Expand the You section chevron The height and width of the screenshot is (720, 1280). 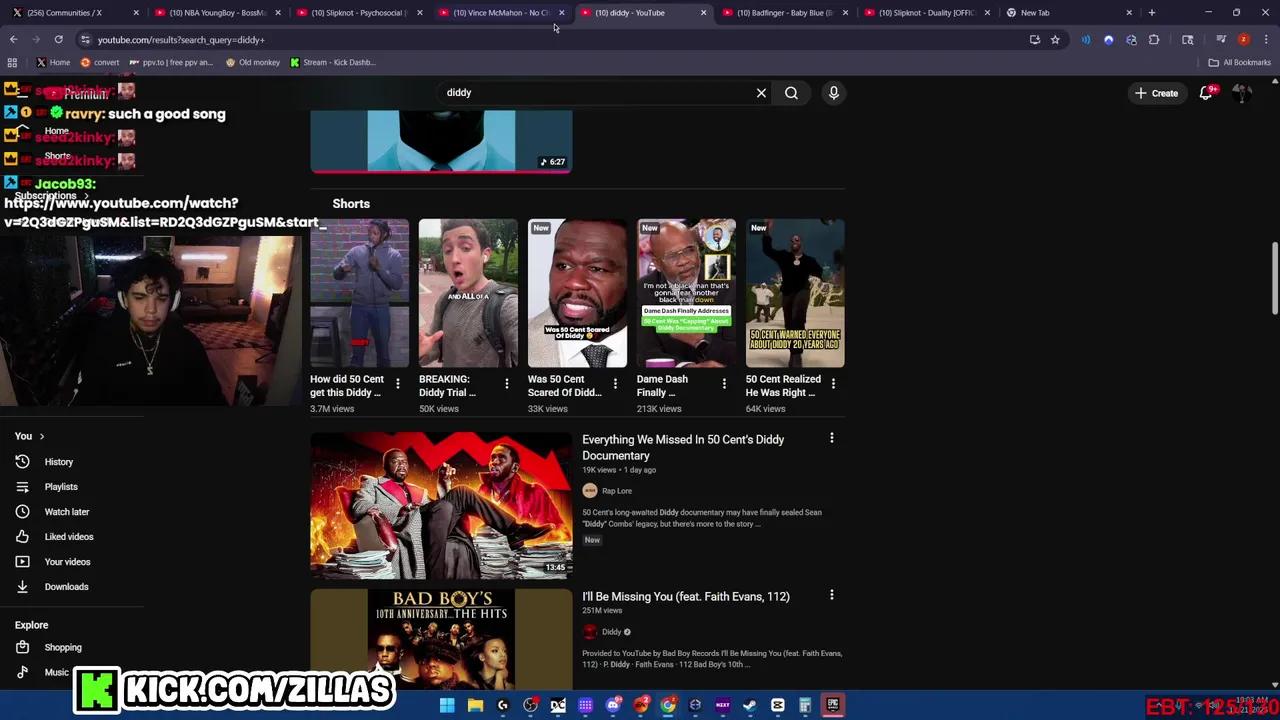click(41, 437)
